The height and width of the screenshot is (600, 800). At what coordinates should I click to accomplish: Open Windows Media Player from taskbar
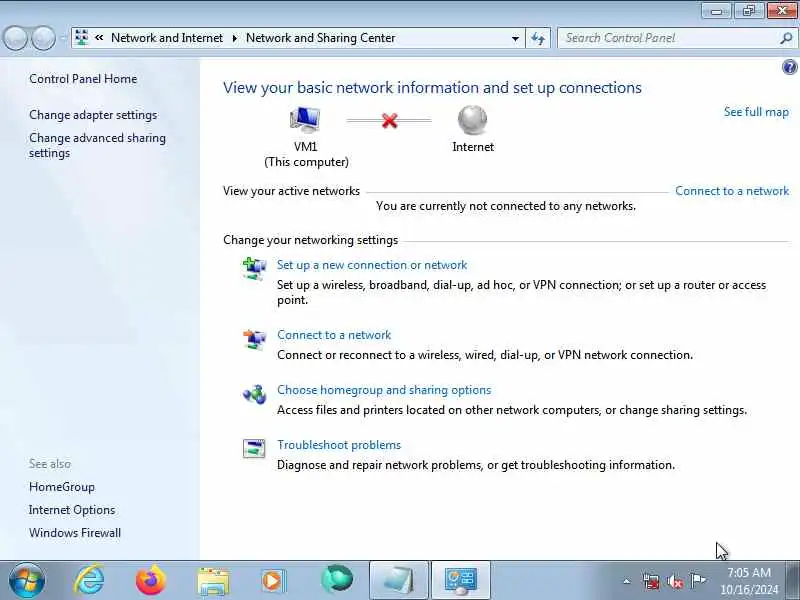[273, 581]
